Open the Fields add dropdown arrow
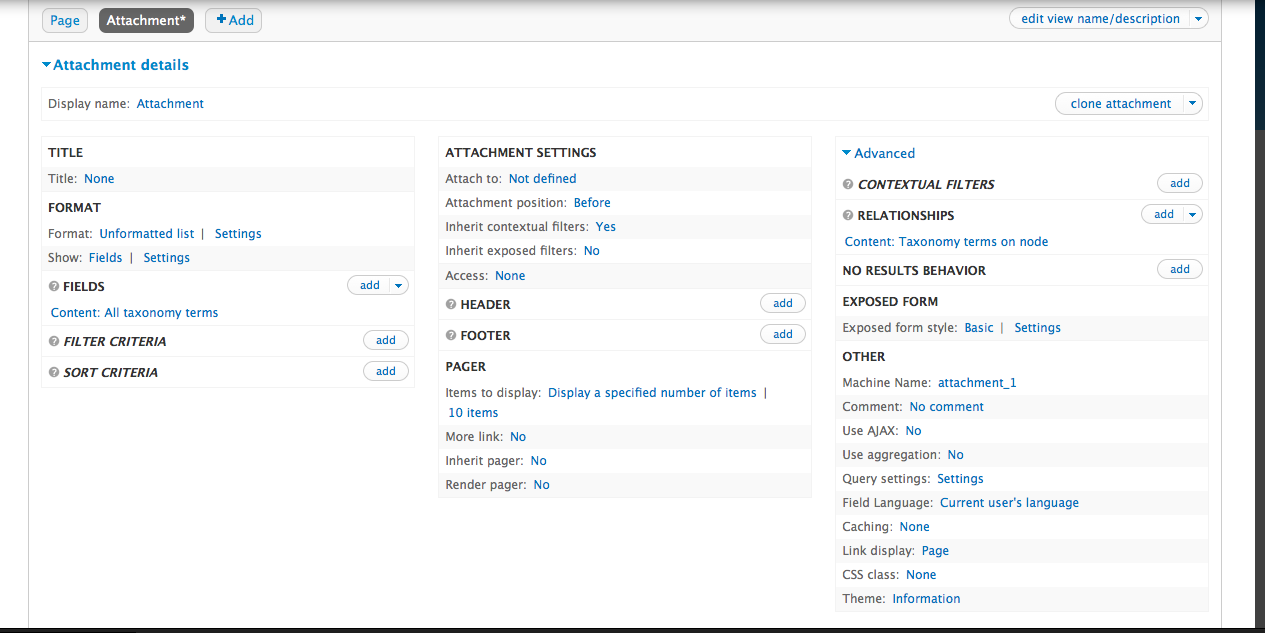This screenshot has width=1265, height=633. click(399, 285)
